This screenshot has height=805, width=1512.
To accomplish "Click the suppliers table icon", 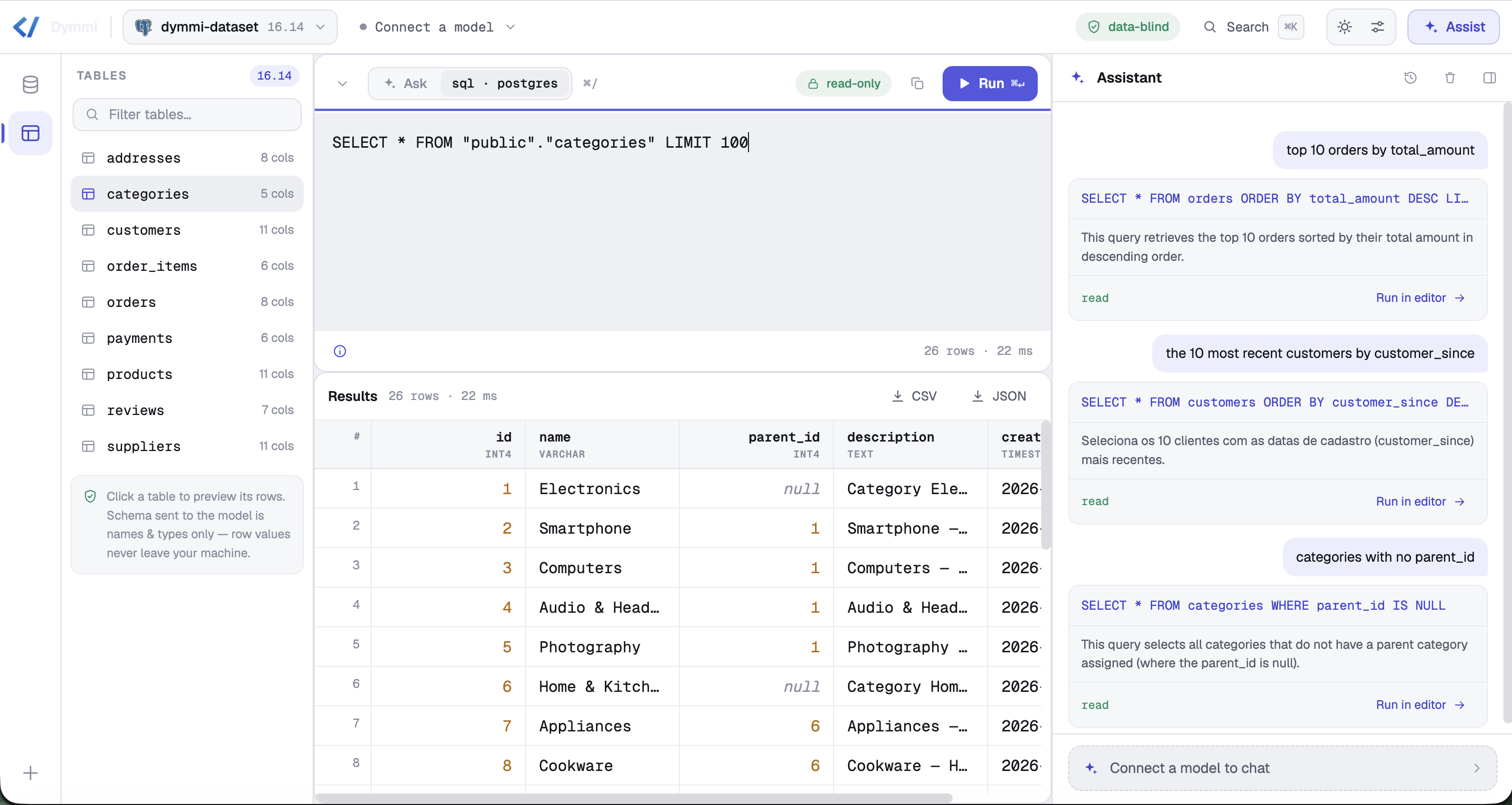I will point(88,446).
